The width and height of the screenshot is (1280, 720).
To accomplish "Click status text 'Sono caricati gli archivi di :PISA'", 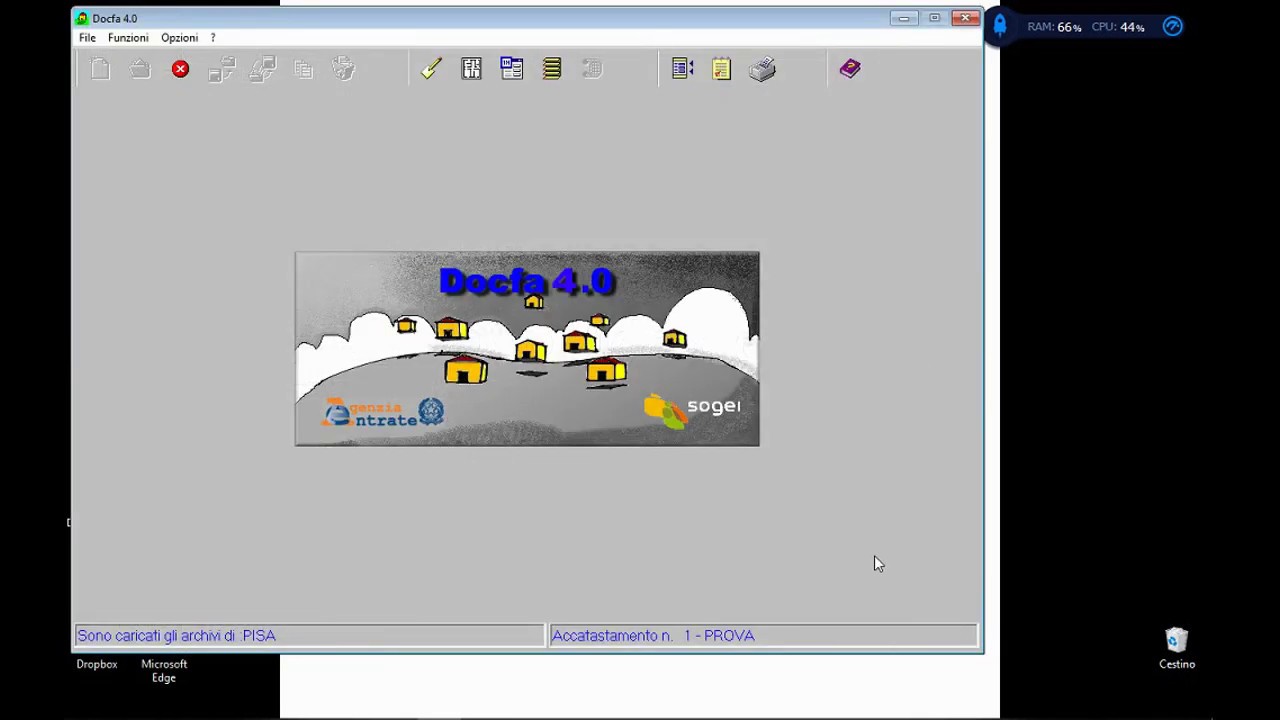I will 176,636.
